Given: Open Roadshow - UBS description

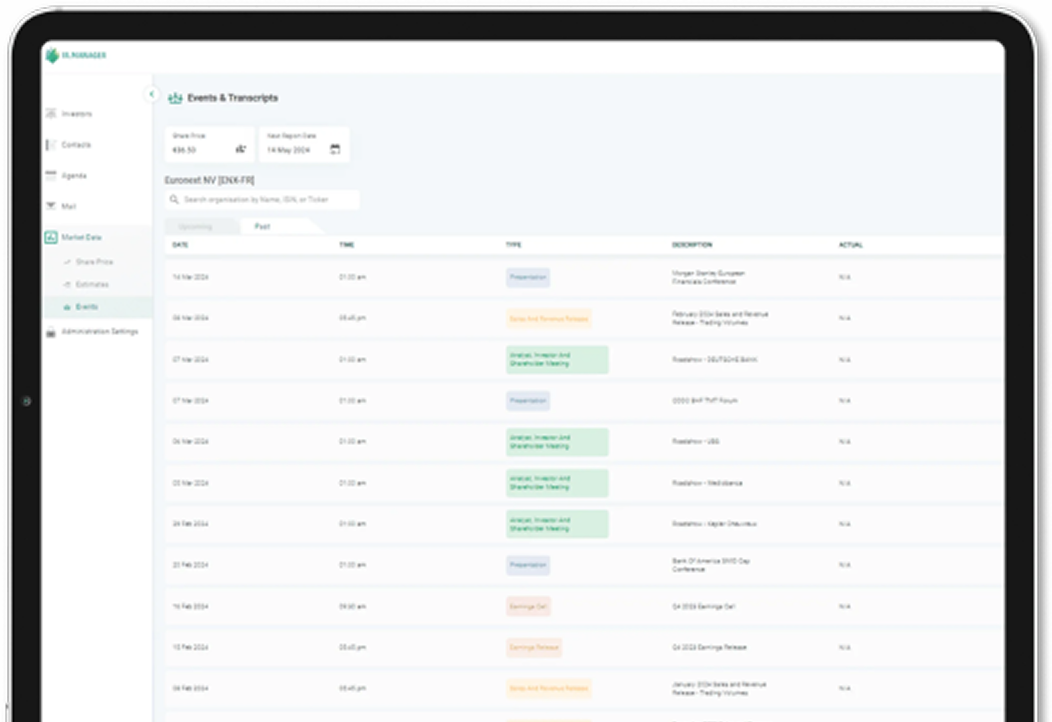Looking at the screenshot, I should point(696,442).
